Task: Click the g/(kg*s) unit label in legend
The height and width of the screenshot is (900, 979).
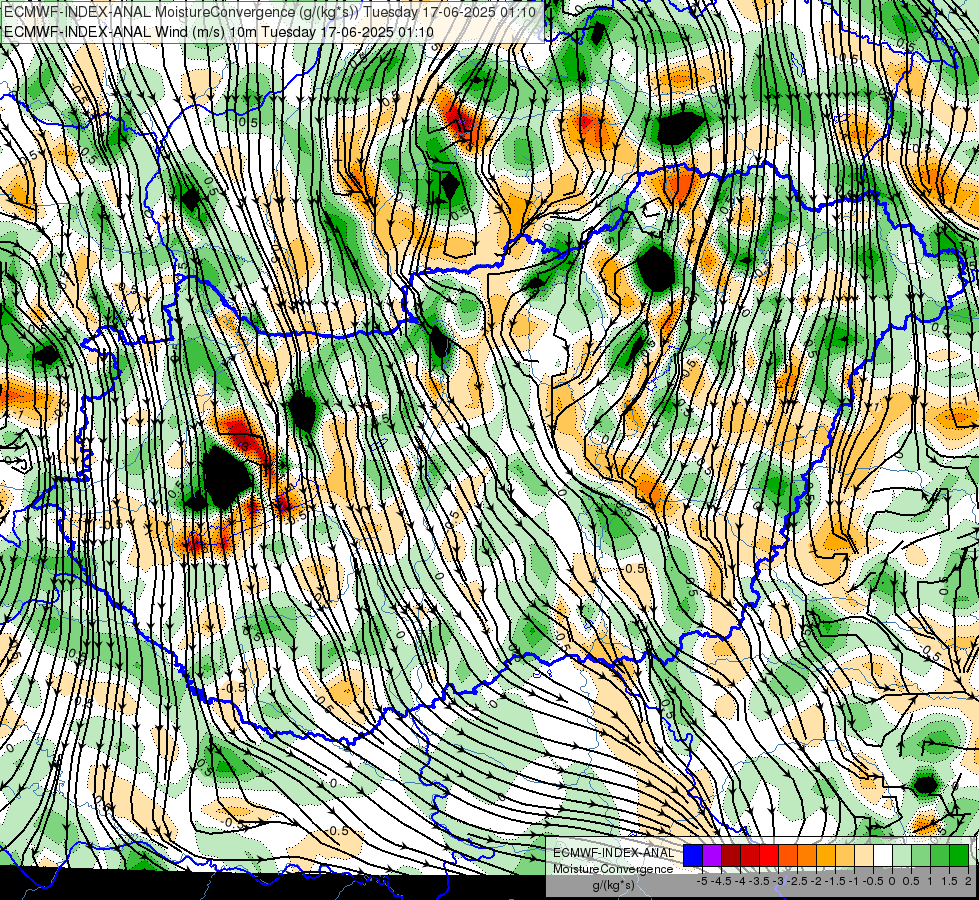Action: point(613,886)
